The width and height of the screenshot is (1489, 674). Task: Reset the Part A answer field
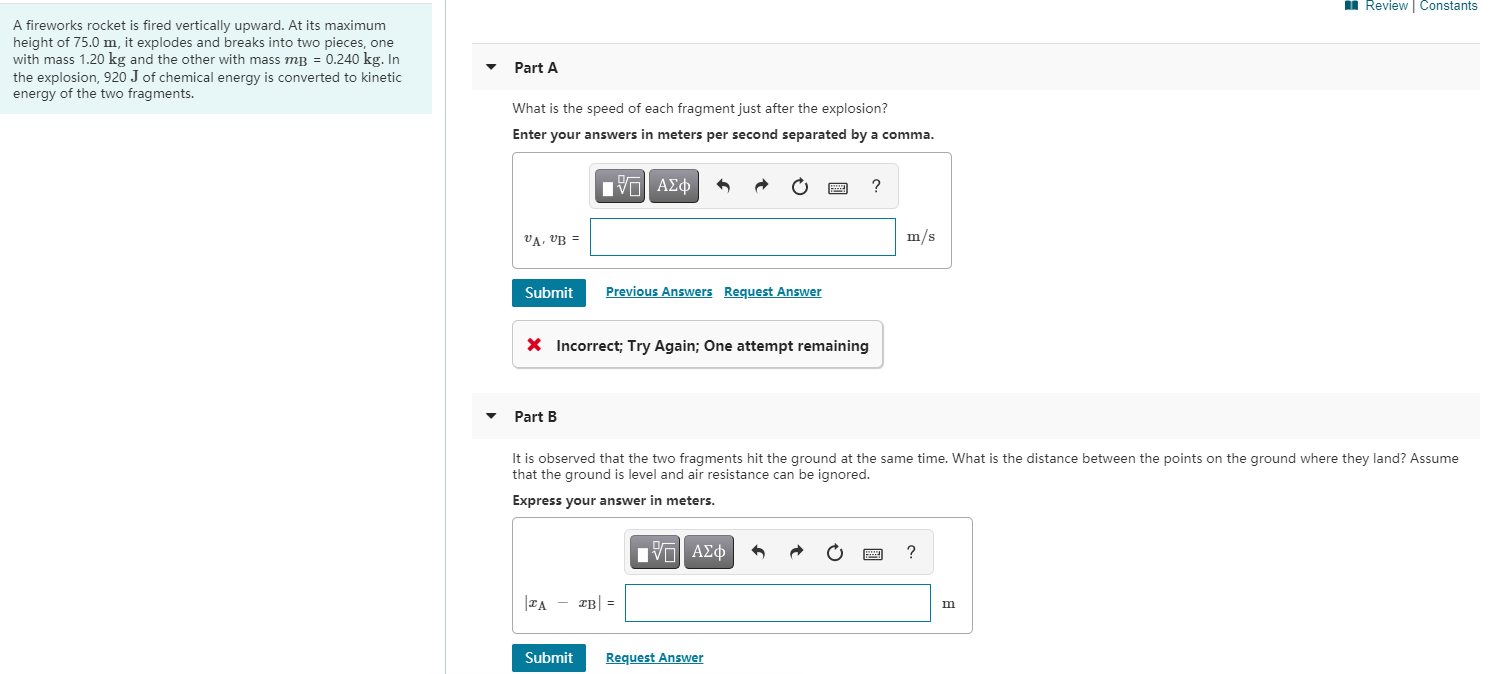click(799, 185)
